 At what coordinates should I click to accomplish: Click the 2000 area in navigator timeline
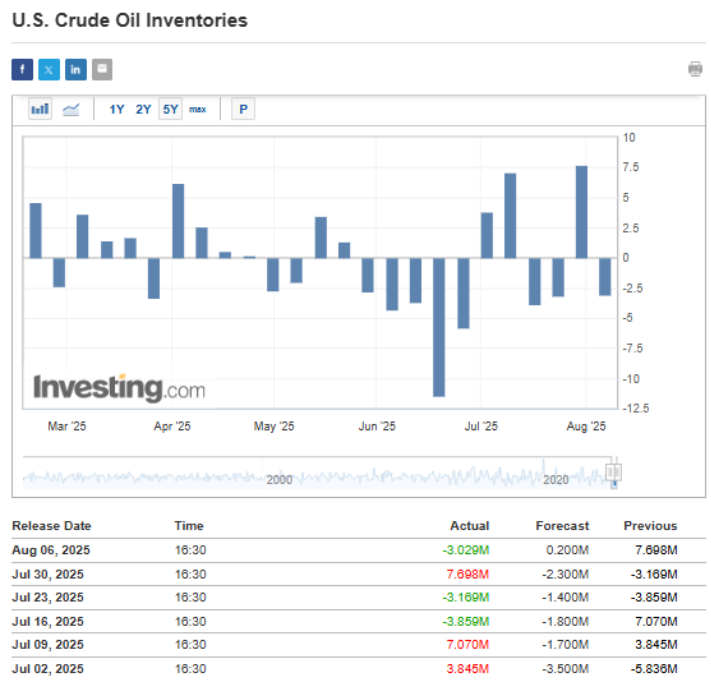click(279, 480)
